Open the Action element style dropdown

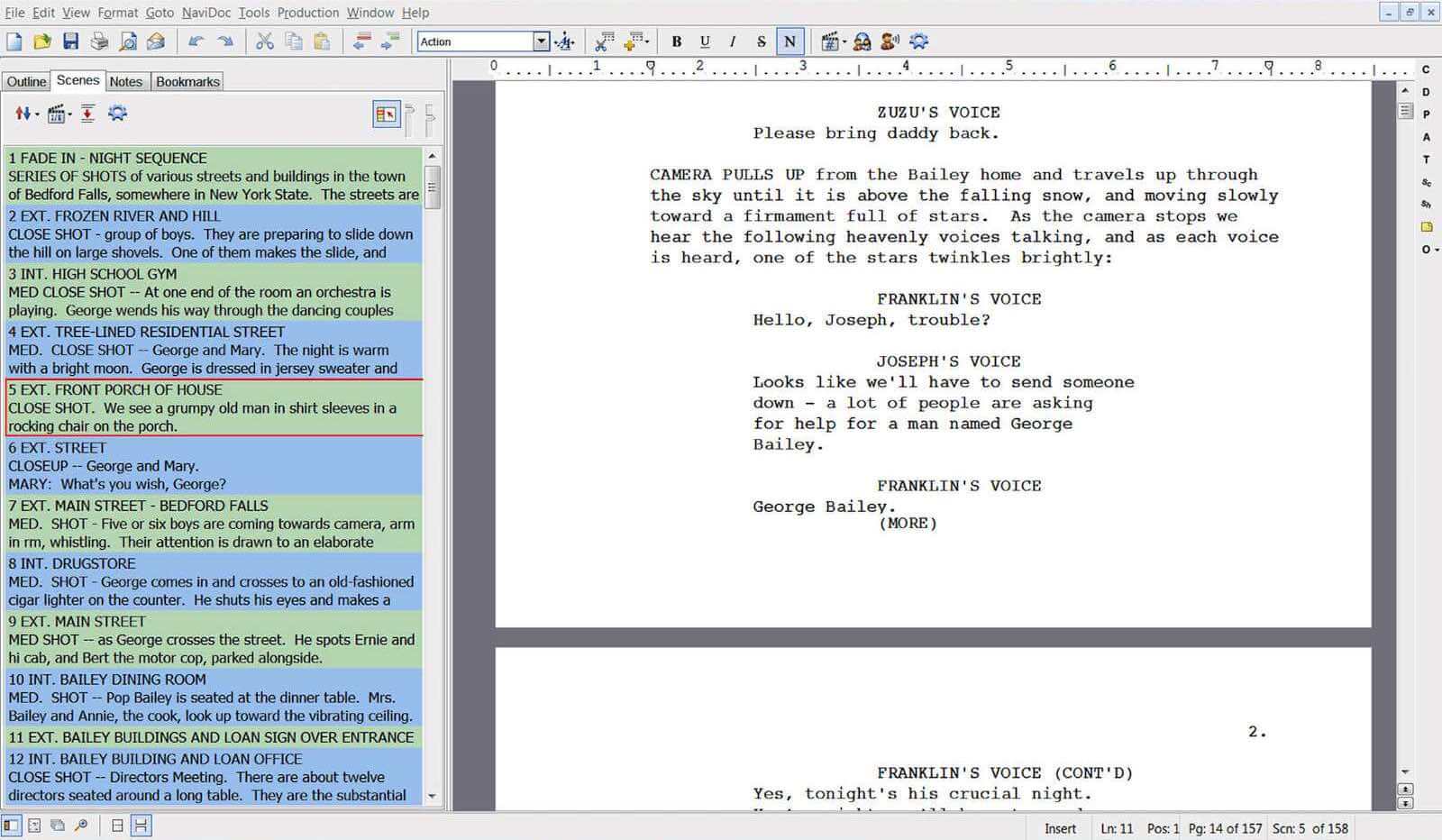pos(542,41)
